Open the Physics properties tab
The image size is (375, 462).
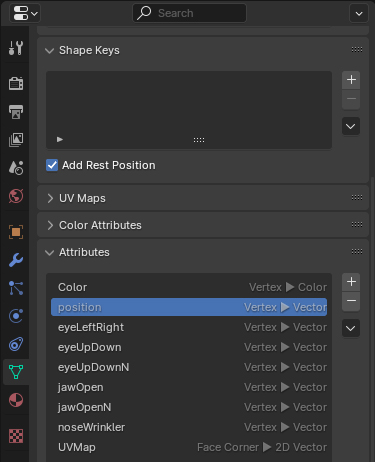click(x=16, y=316)
